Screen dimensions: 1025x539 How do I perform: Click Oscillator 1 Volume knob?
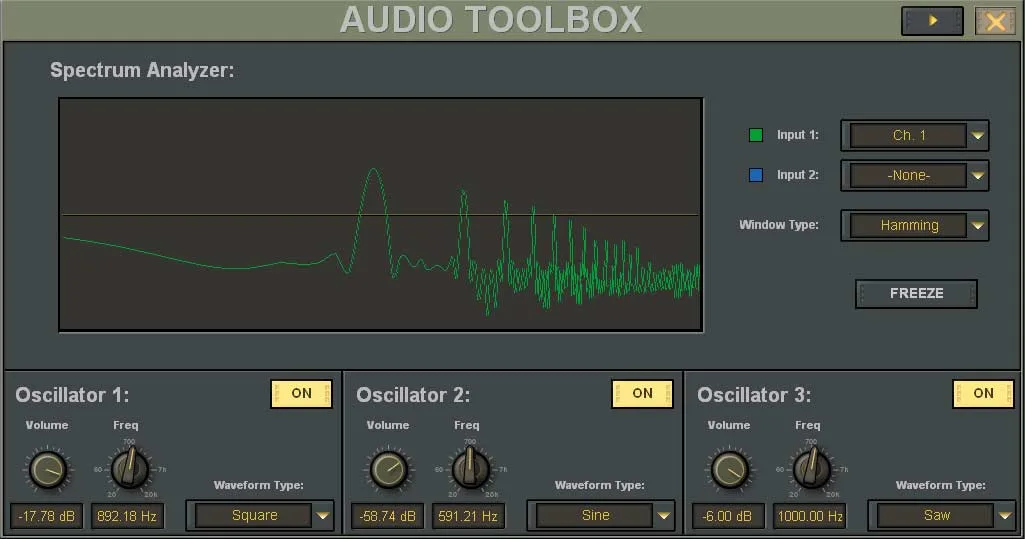[x=48, y=470]
